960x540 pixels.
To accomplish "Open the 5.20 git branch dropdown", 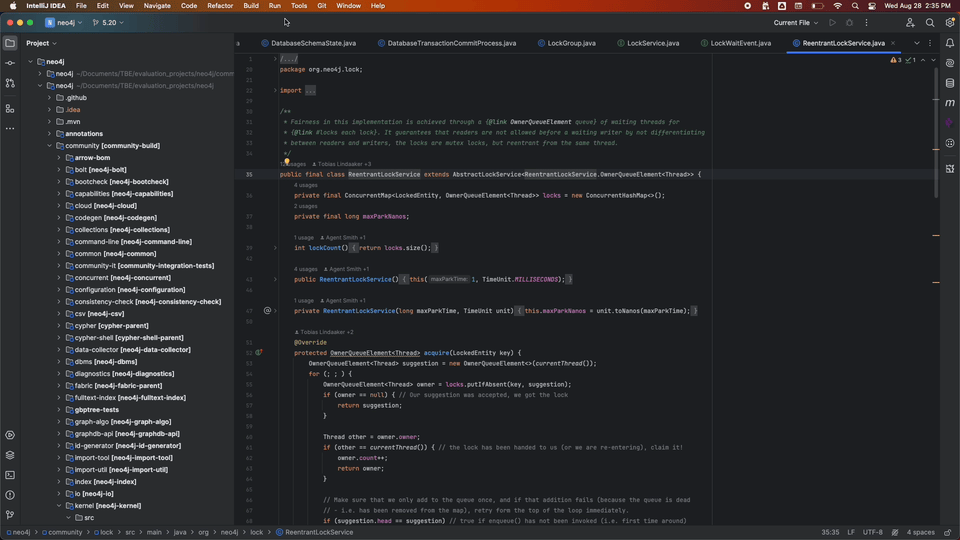I will click(x=109, y=22).
